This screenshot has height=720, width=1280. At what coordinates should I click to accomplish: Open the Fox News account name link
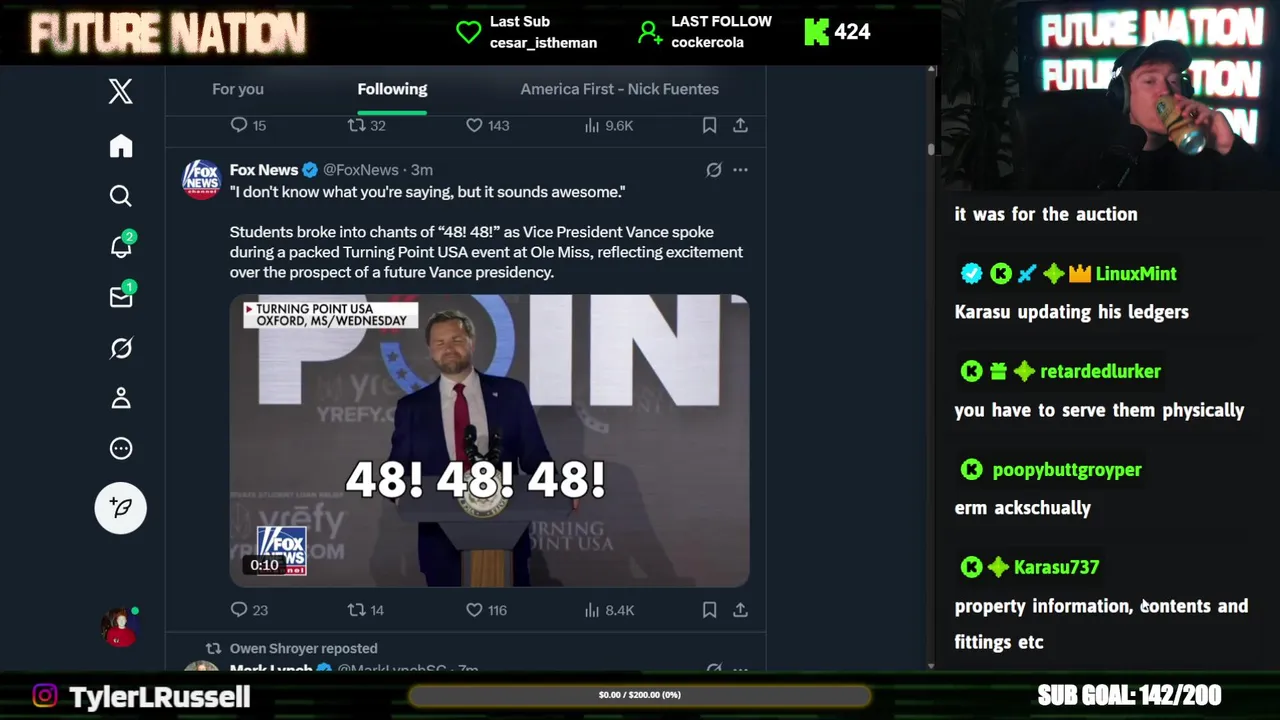[264, 170]
